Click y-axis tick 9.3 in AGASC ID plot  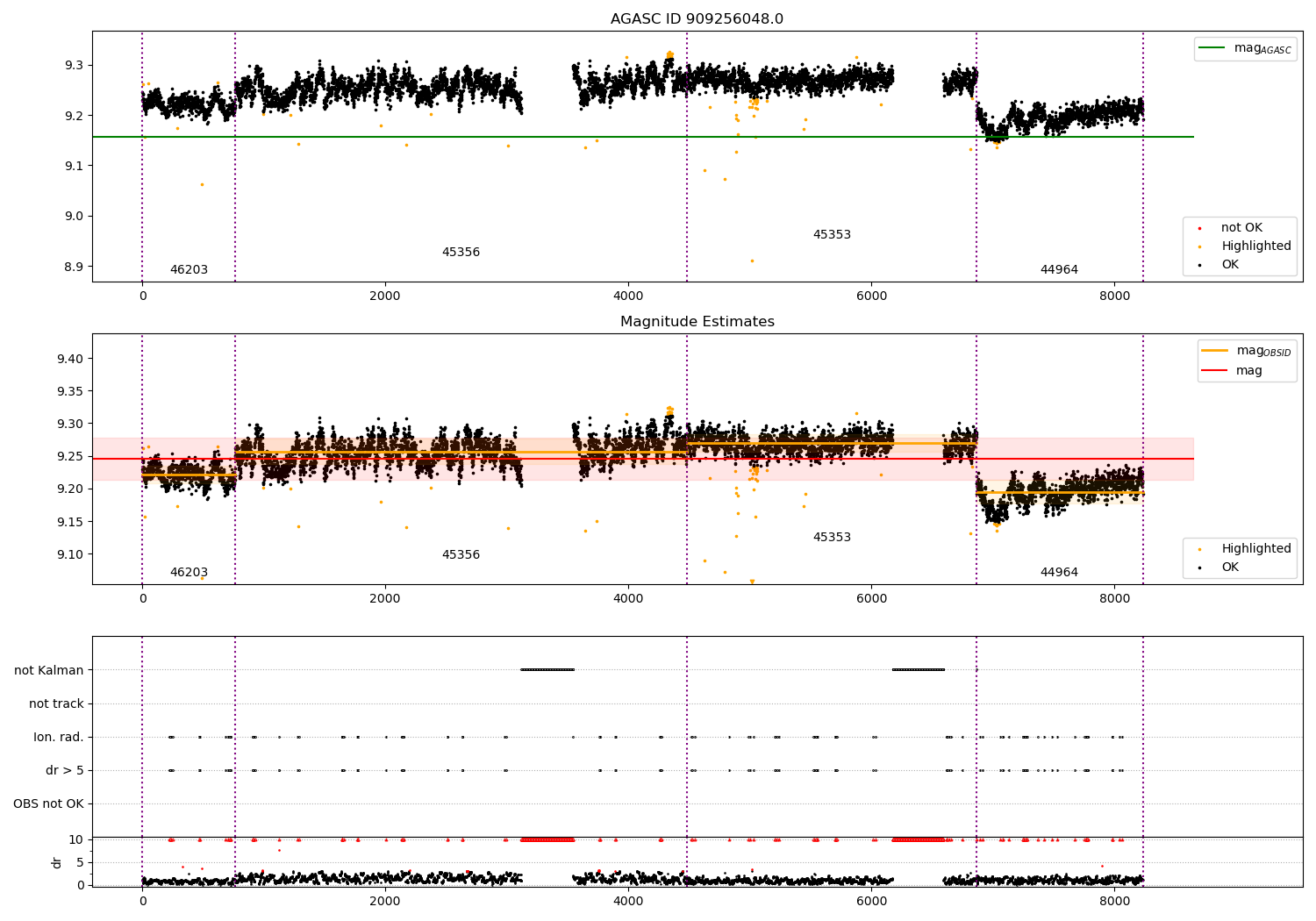pos(74,66)
